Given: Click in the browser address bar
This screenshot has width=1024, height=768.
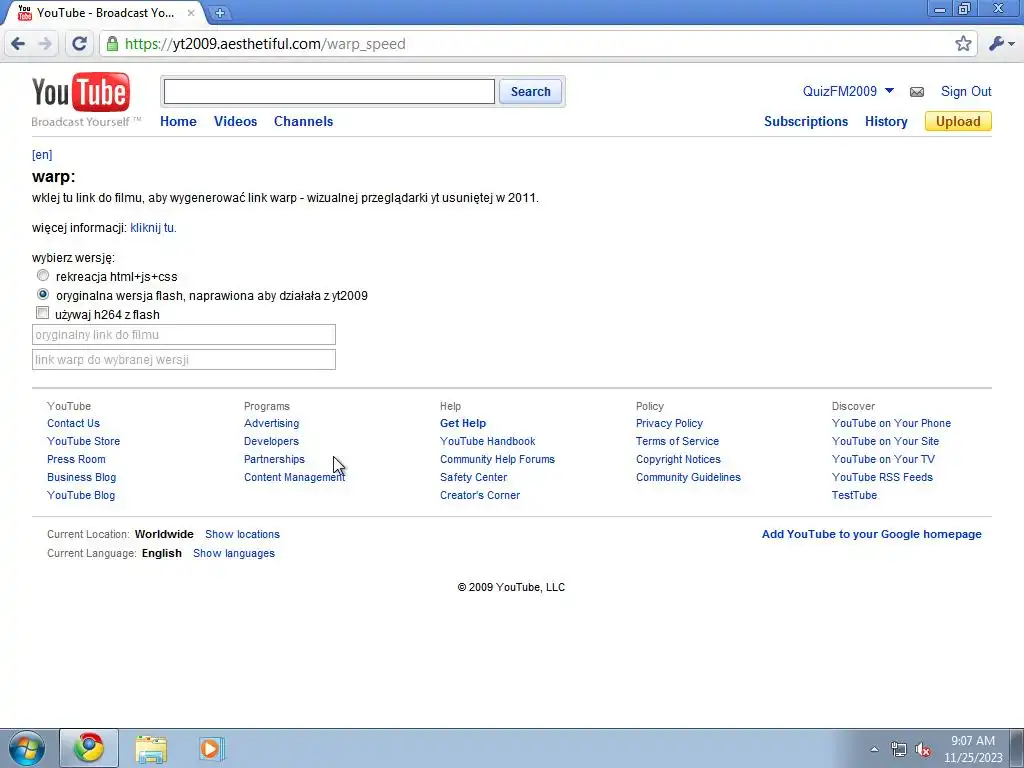Looking at the screenshot, I should coord(536,44).
